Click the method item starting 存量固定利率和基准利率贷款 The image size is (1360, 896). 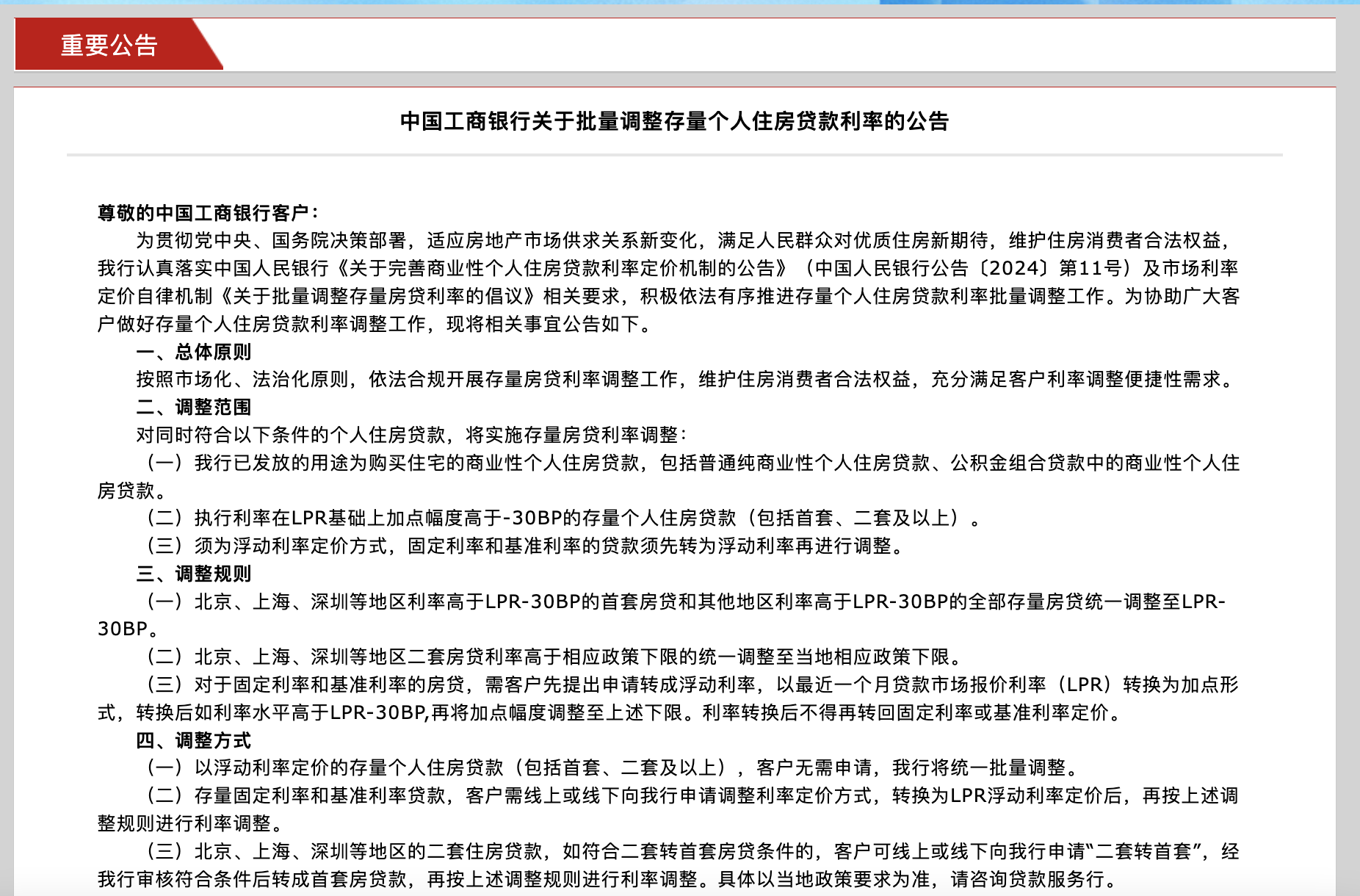pos(690,796)
